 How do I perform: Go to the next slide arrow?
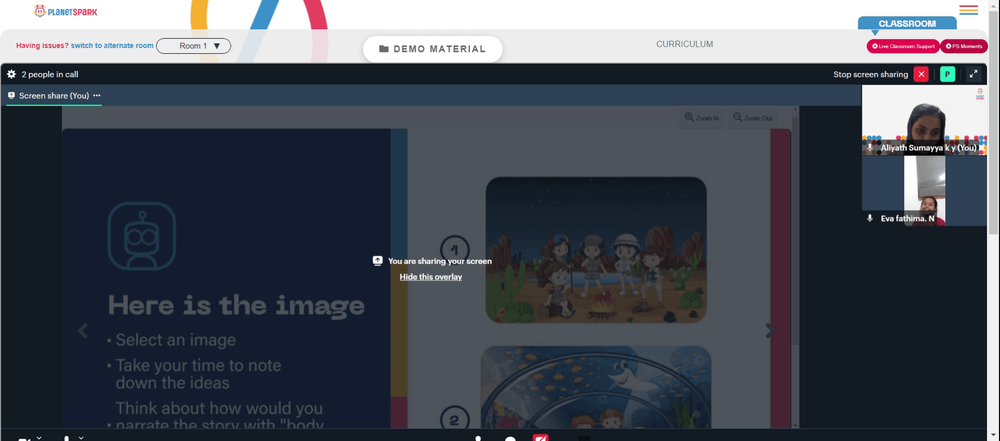769,331
